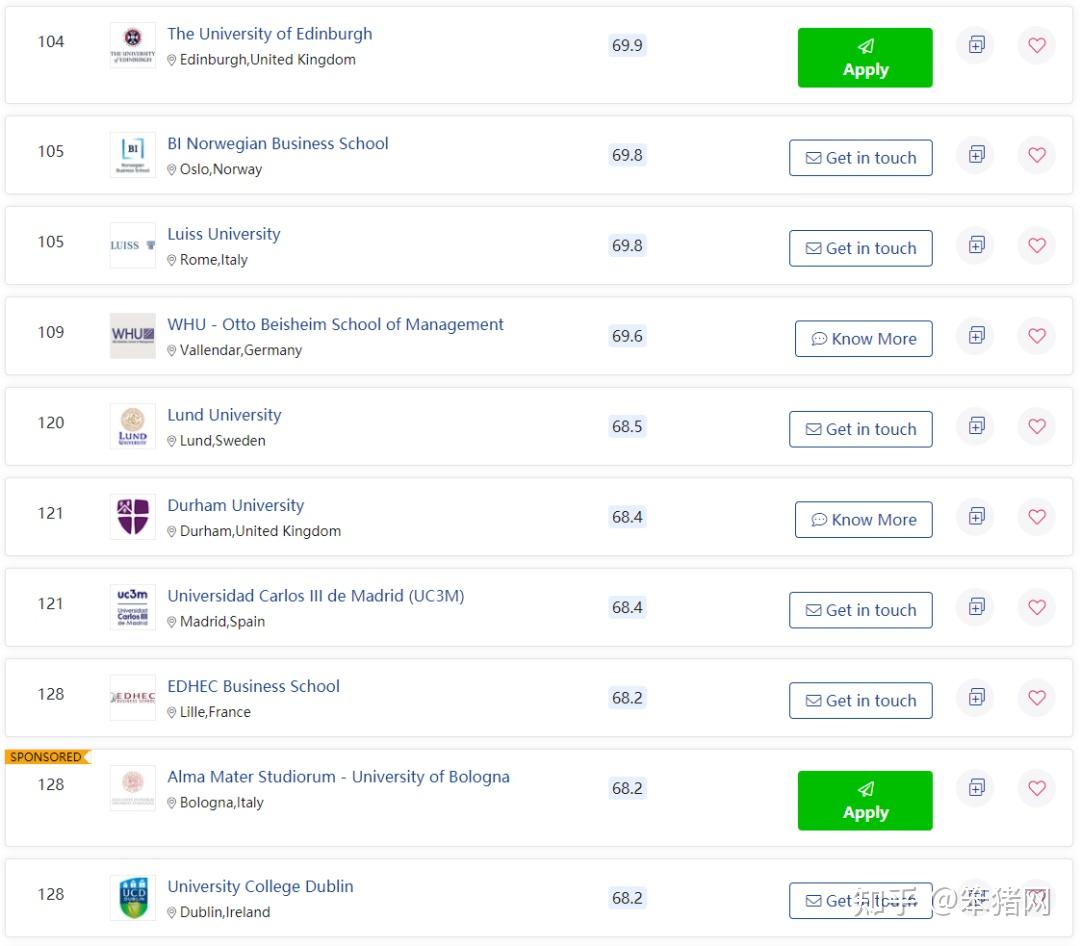Click the Lund University logo thumbnail
The height and width of the screenshot is (946, 1080).
[131, 426]
